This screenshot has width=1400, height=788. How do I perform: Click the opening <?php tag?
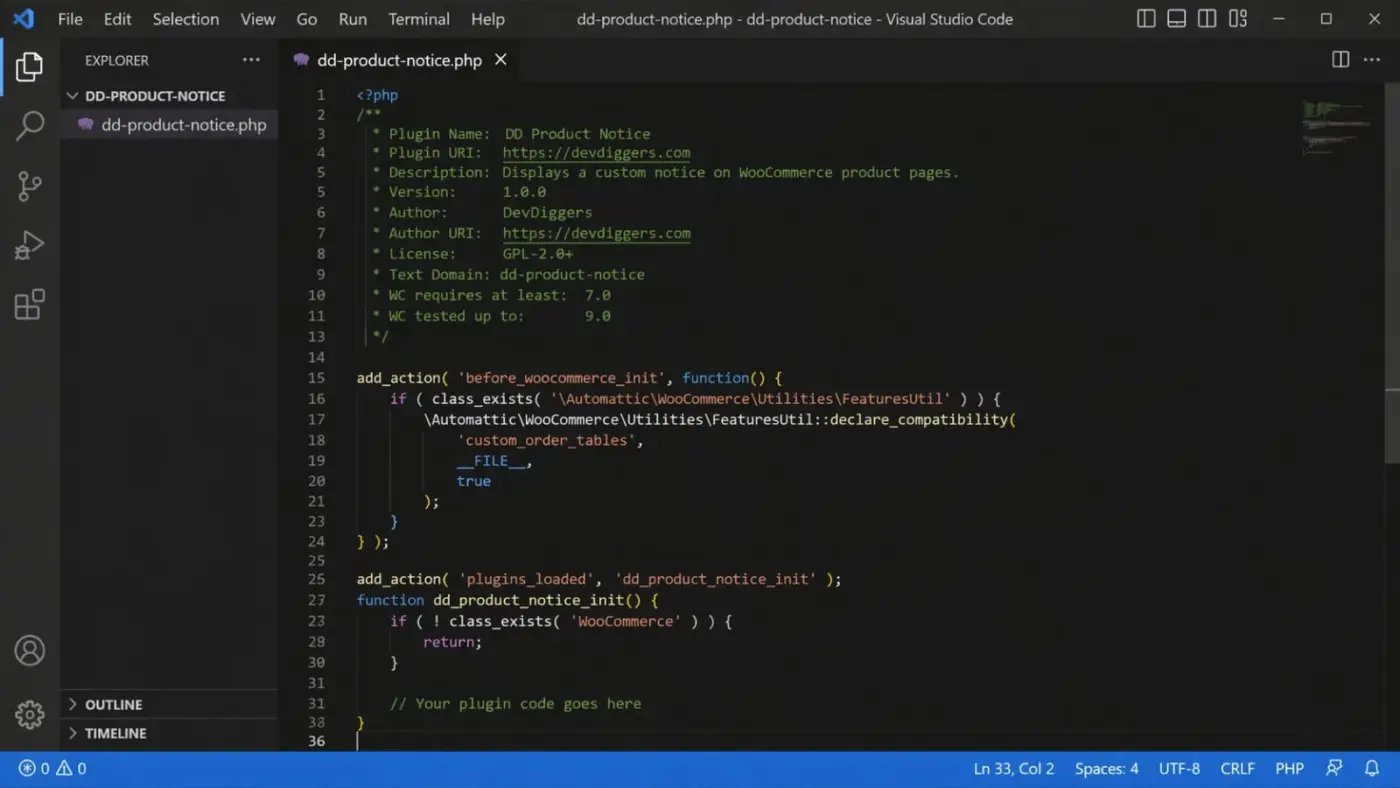pos(377,95)
